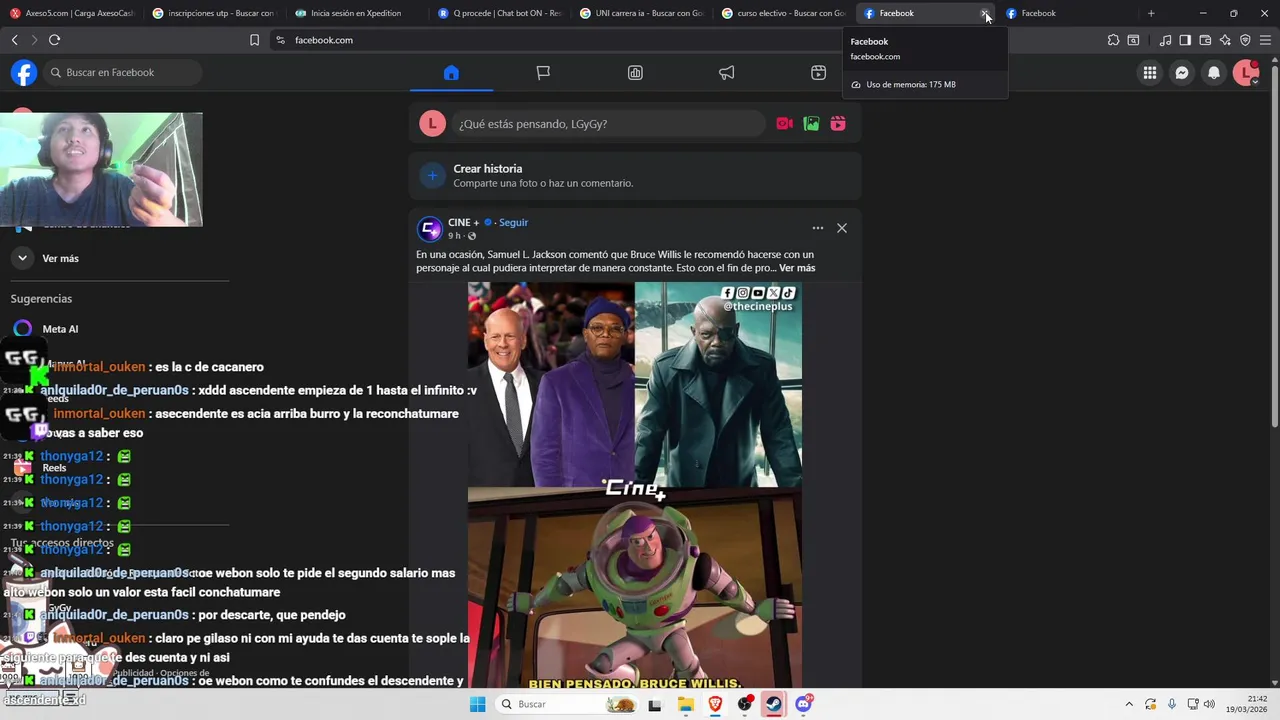Switch to the UNI carrera ia tab
The image size is (1280, 720).
[x=641, y=13]
